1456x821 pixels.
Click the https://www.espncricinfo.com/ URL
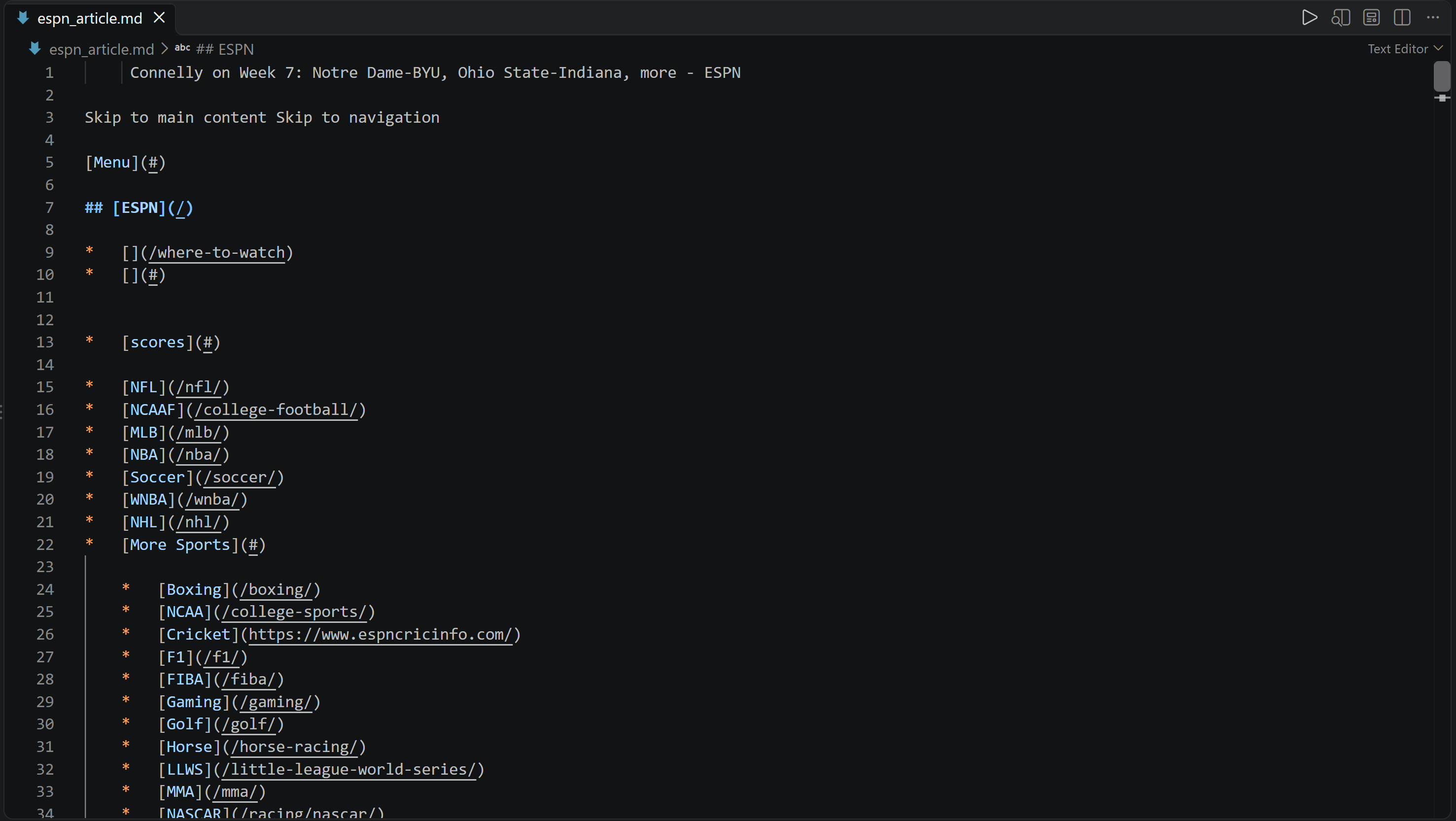coord(381,635)
